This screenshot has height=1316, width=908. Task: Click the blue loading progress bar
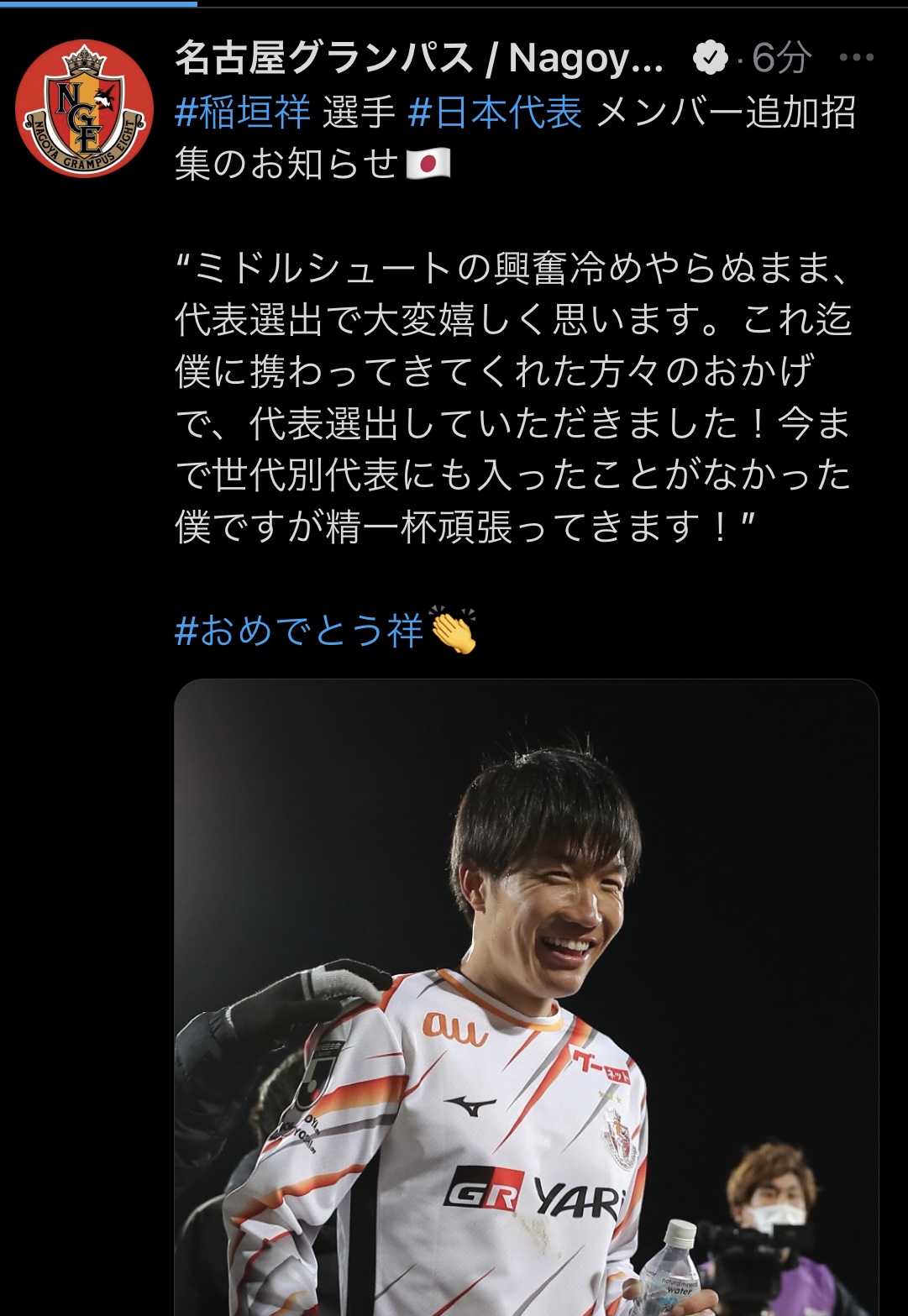pyautogui.click(x=98, y=3)
